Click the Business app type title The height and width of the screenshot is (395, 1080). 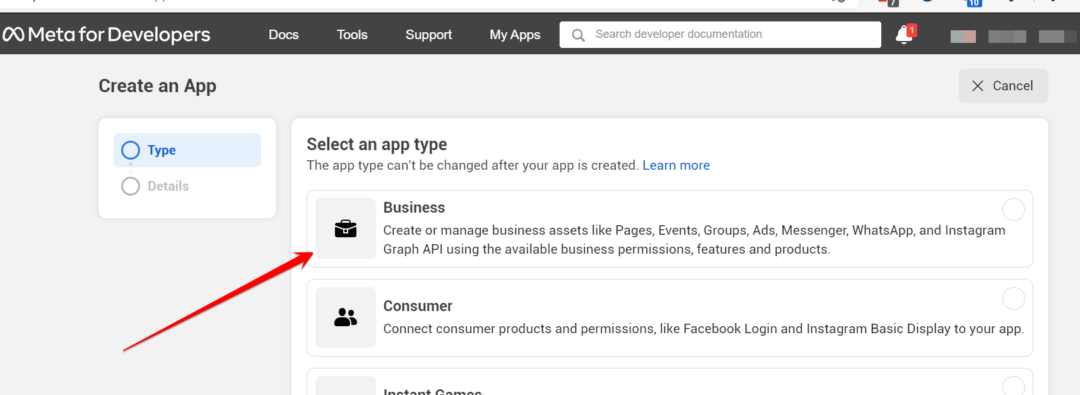[414, 207]
